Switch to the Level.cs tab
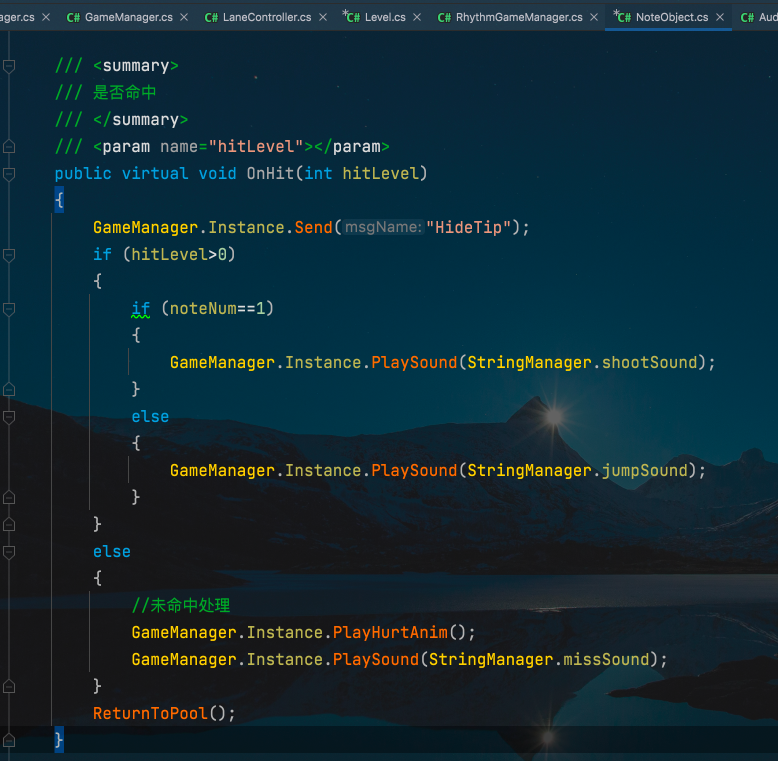The image size is (778, 761). point(384,17)
